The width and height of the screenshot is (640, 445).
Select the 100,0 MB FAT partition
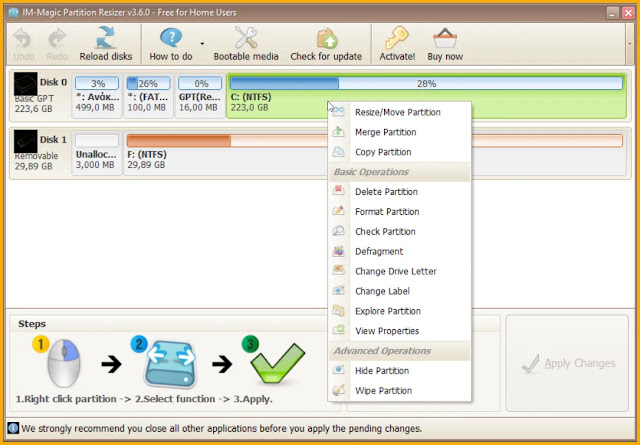[x=148, y=96]
